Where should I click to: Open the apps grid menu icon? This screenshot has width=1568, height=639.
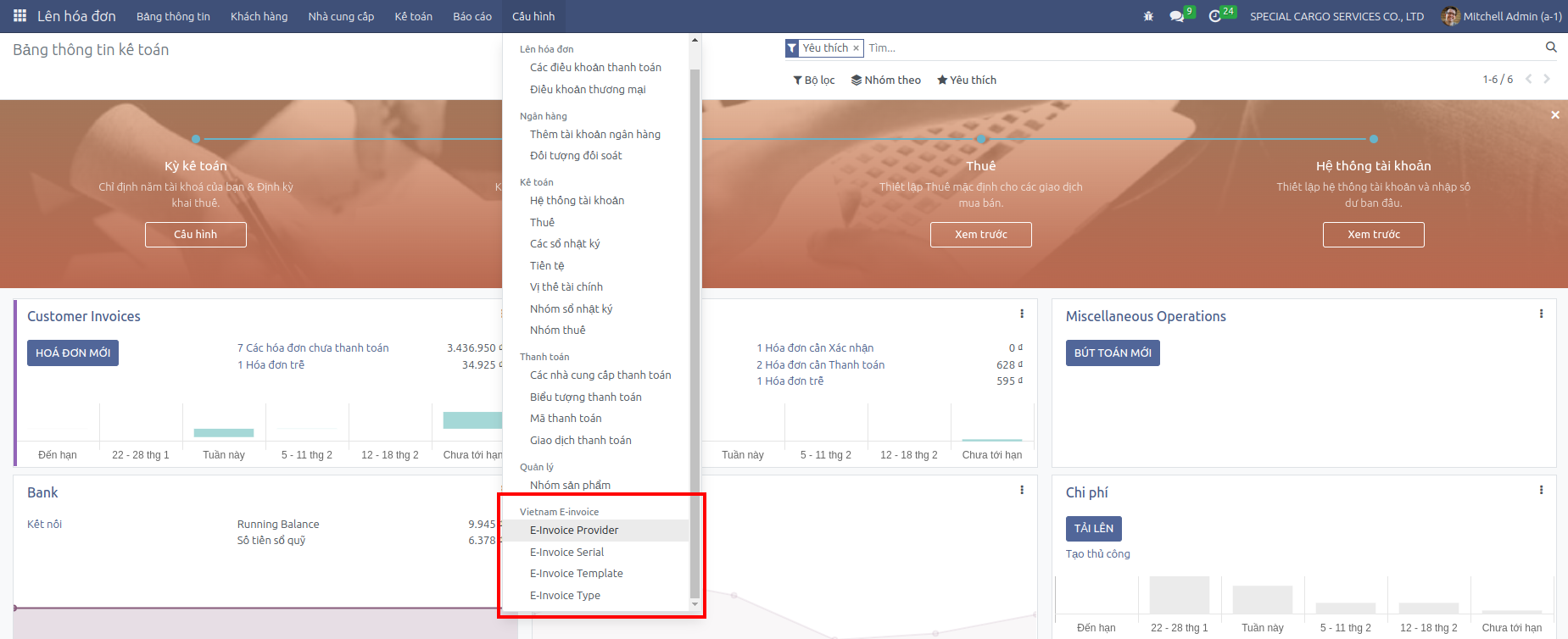[x=20, y=16]
